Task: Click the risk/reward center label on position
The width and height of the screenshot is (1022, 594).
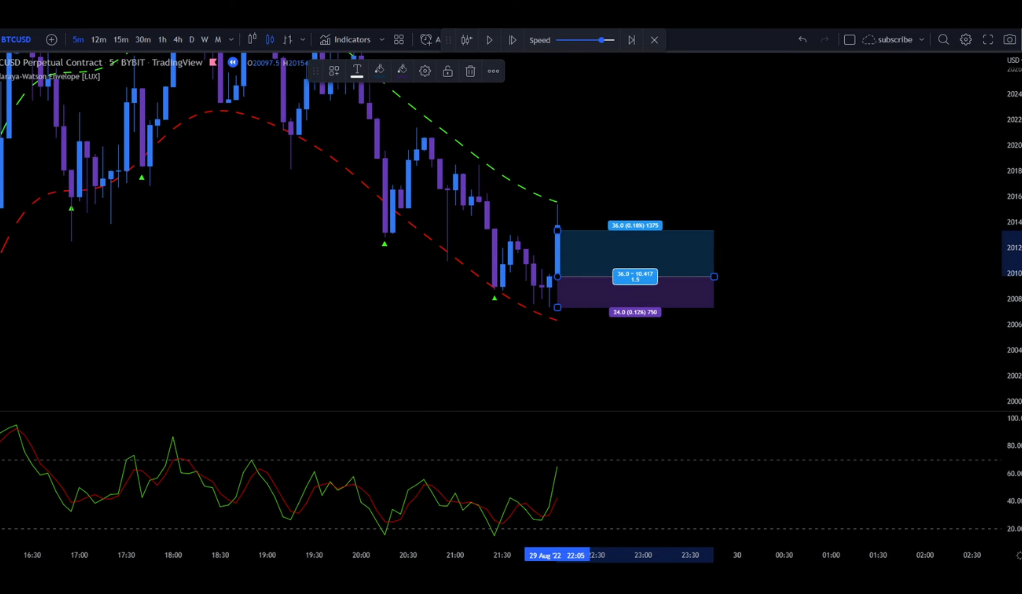Action: coord(635,276)
